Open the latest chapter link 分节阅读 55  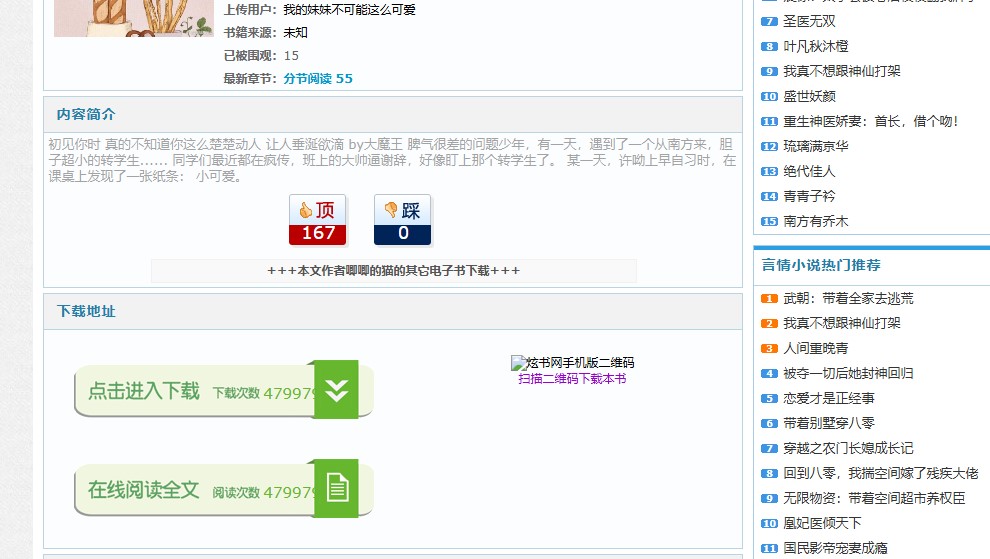(318, 78)
